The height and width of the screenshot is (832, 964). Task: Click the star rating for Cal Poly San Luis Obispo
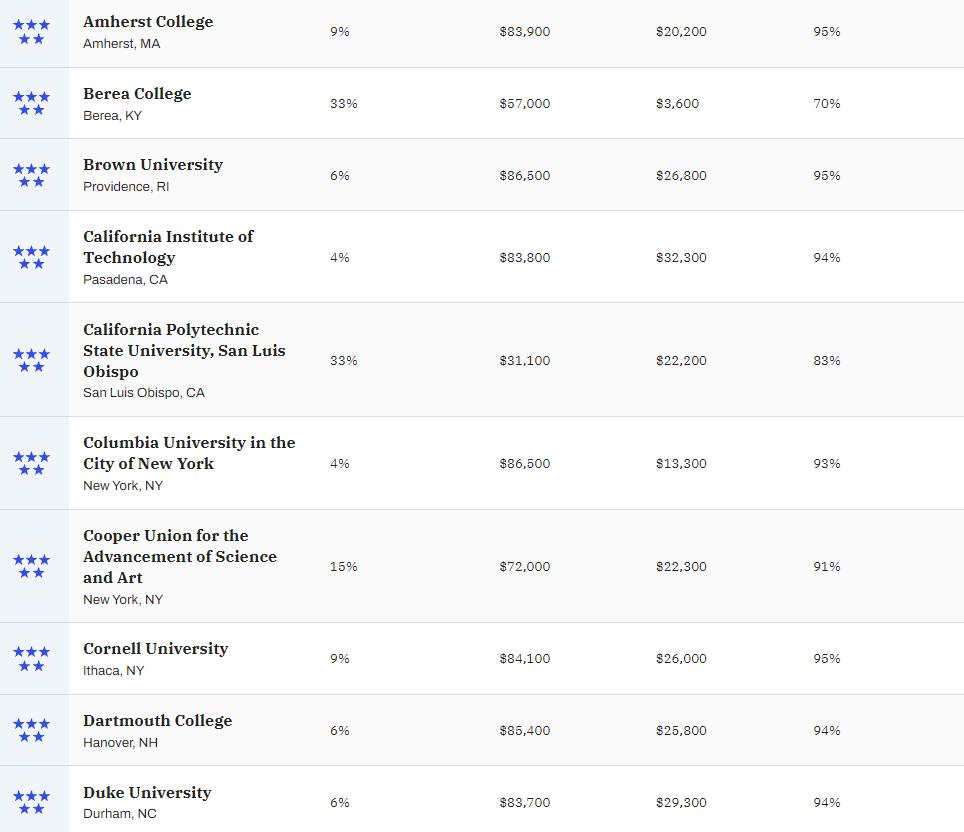[x=31, y=360]
